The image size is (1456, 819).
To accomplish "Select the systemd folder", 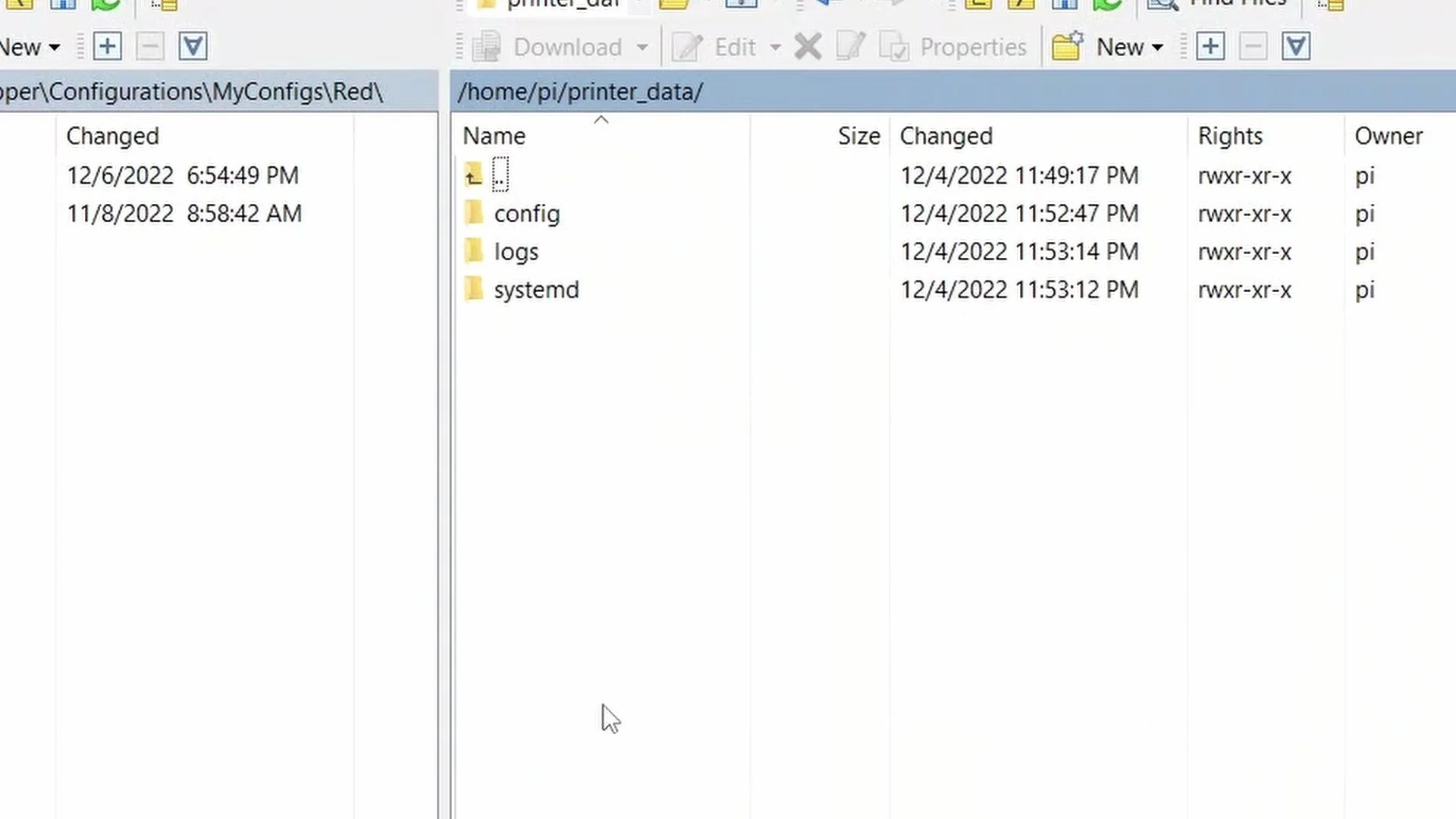I will 535,290.
